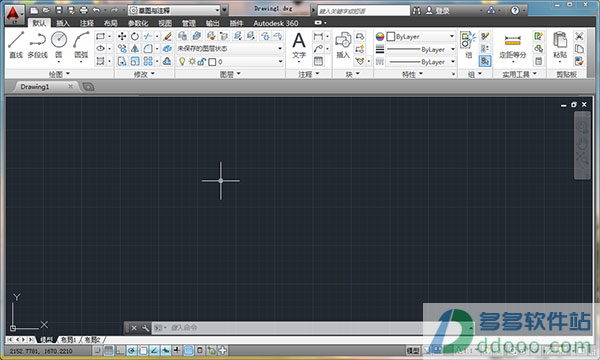Click the command line wrench customize icon
The width and height of the screenshot is (600, 360).
point(145,328)
